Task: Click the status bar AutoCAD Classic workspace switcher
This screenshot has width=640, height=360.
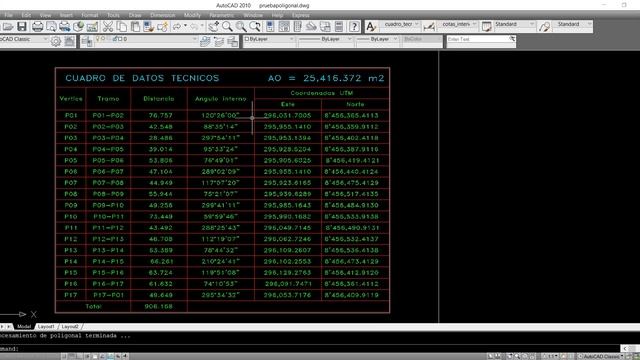Action: [x=602, y=356]
